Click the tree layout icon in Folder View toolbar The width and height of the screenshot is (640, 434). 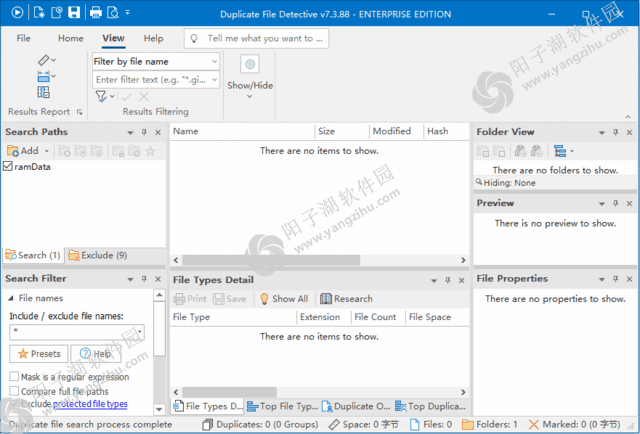coord(560,151)
